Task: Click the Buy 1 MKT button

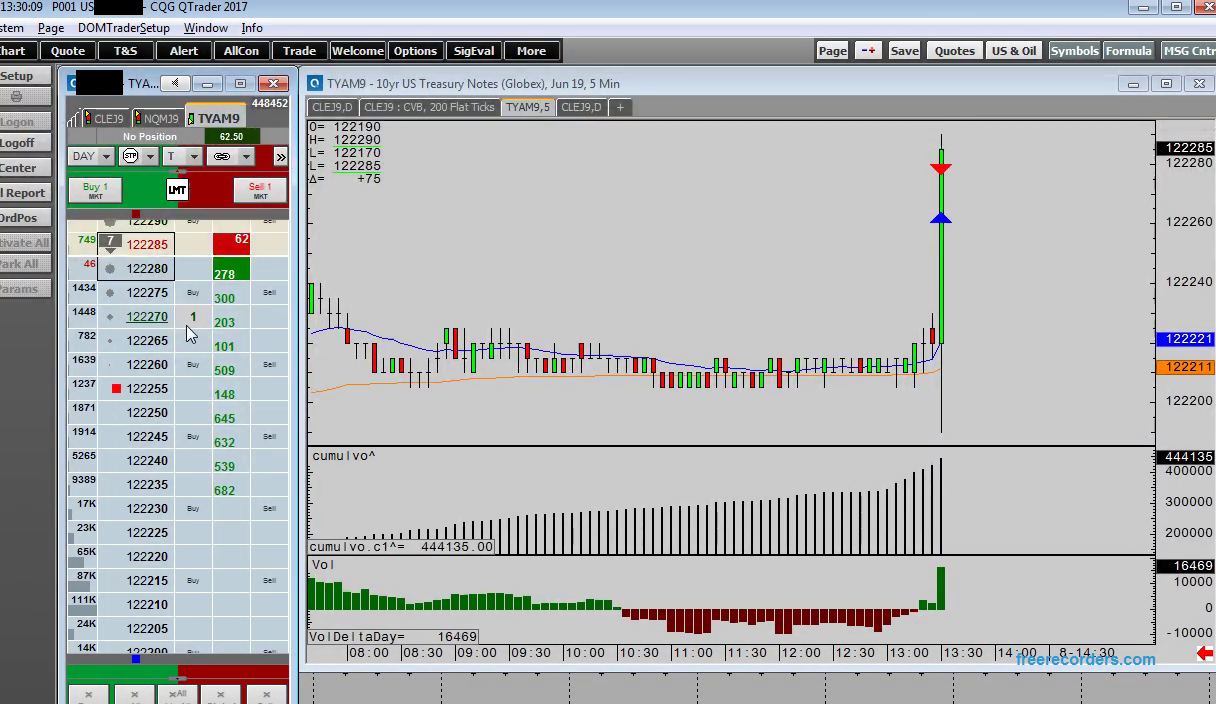Action: pyautogui.click(x=95, y=190)
